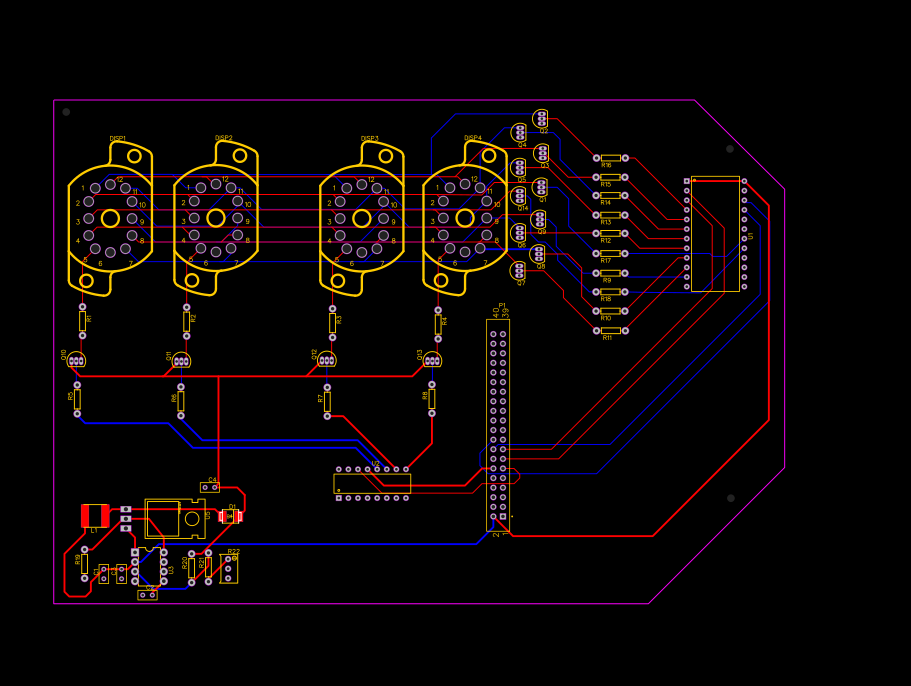Select capacitor C4 footprint
The width and height of the screenshot is (911, 686).
coord(209,486)
